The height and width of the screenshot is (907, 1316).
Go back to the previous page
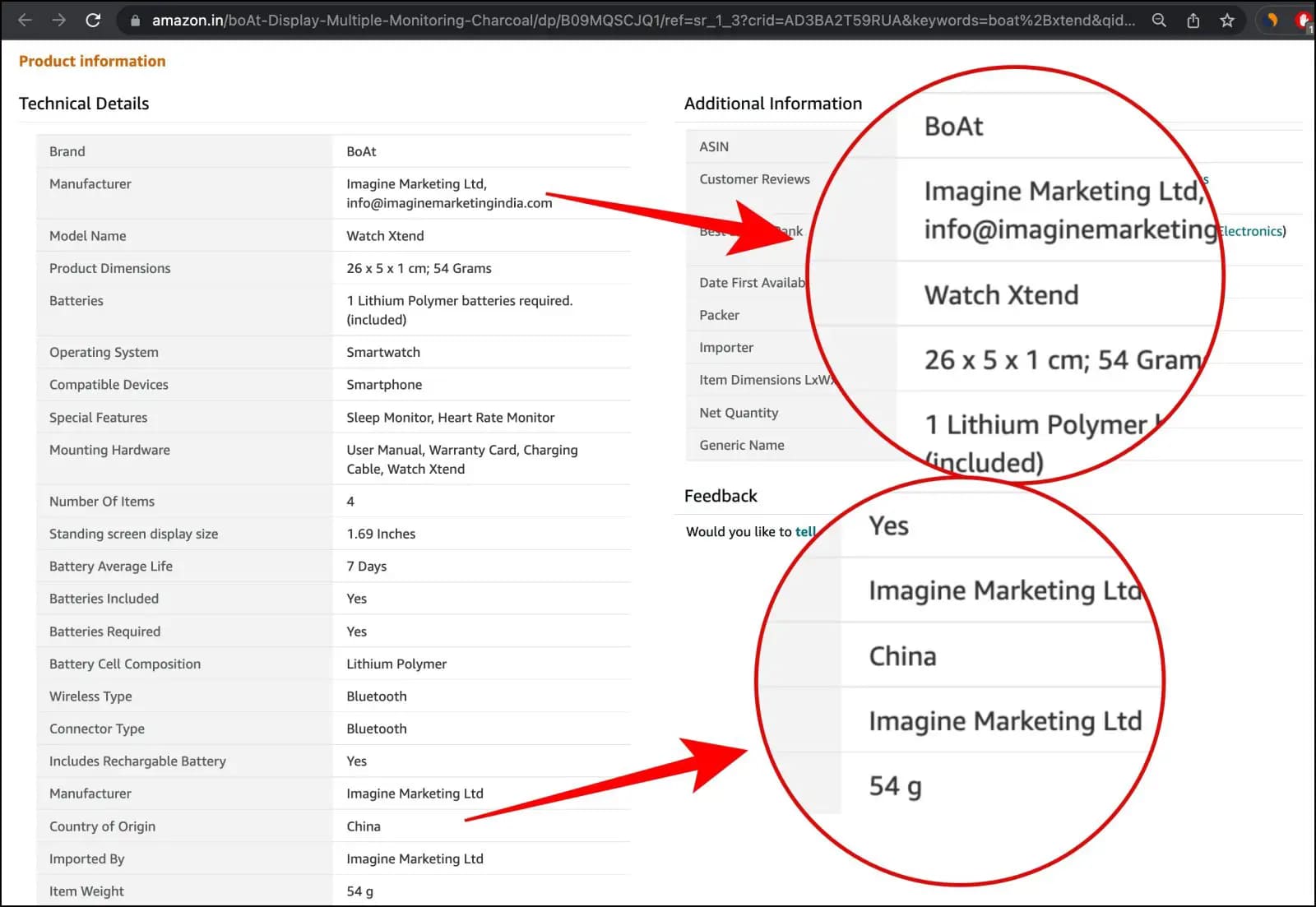click(25, 20)
